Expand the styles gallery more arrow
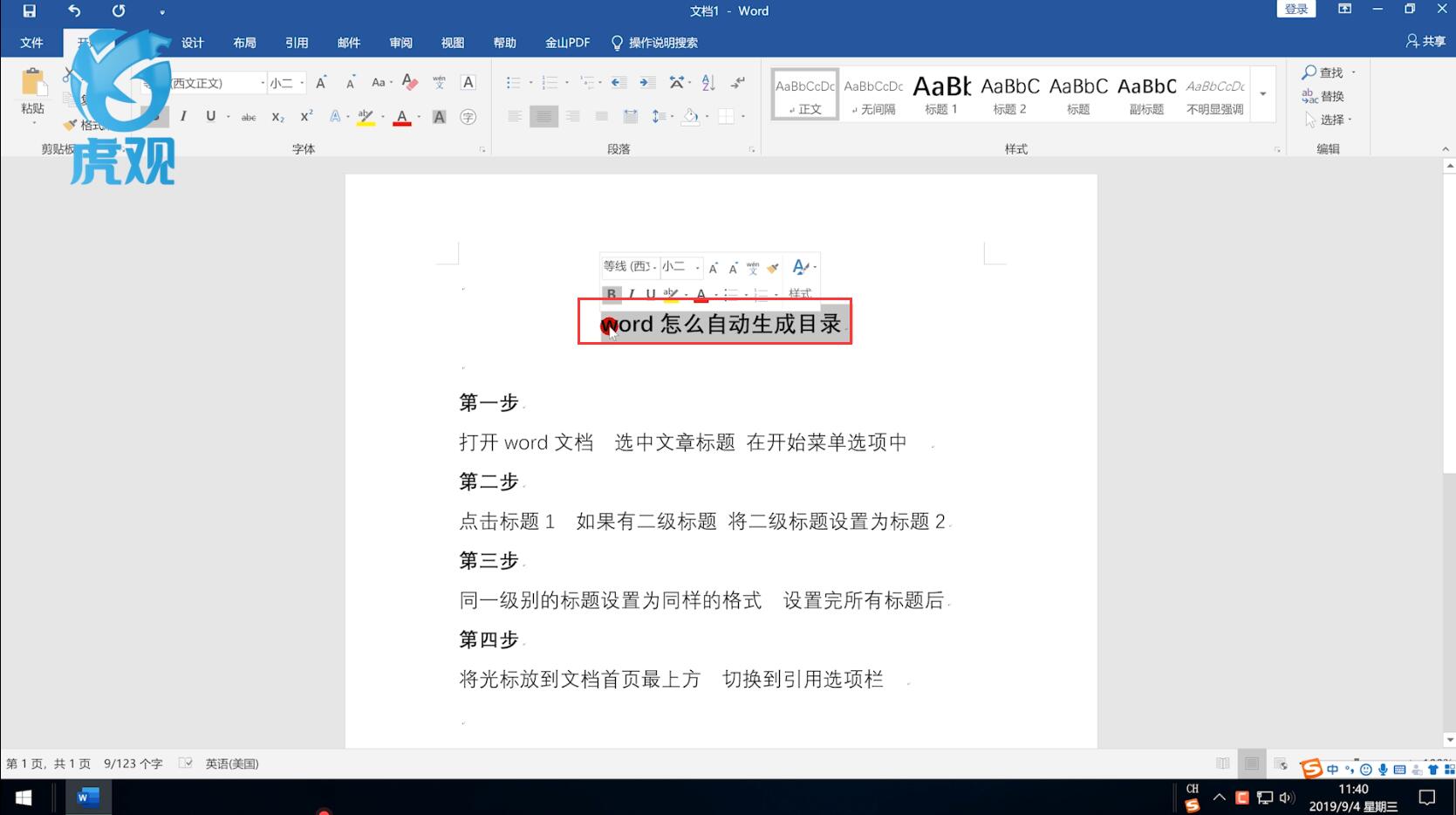This screenshot has width=1456, height=815. coord(1263,93)
